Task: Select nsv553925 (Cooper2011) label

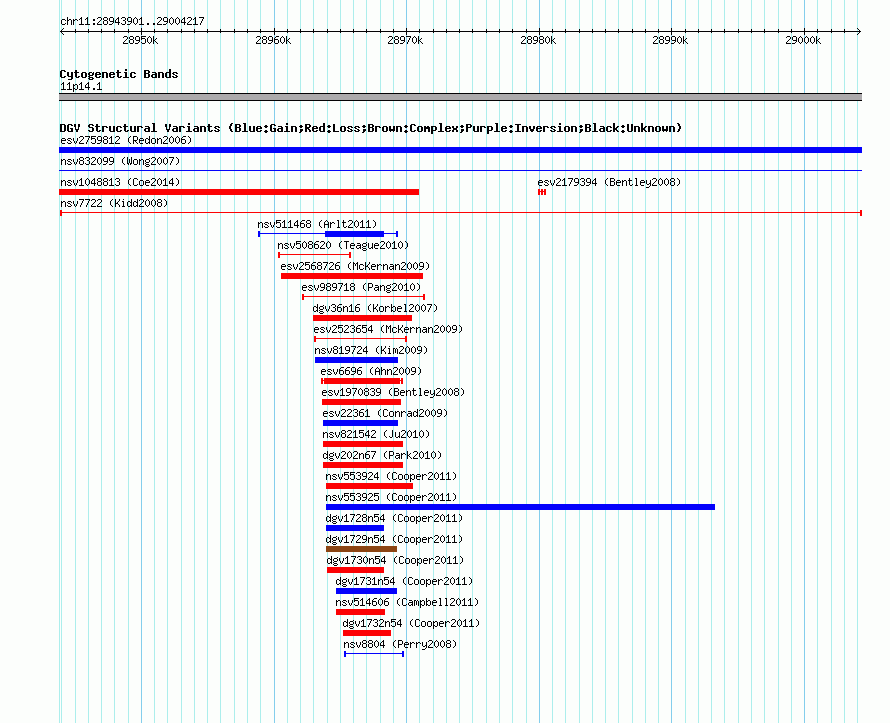Action: click(x=391, y=497)
